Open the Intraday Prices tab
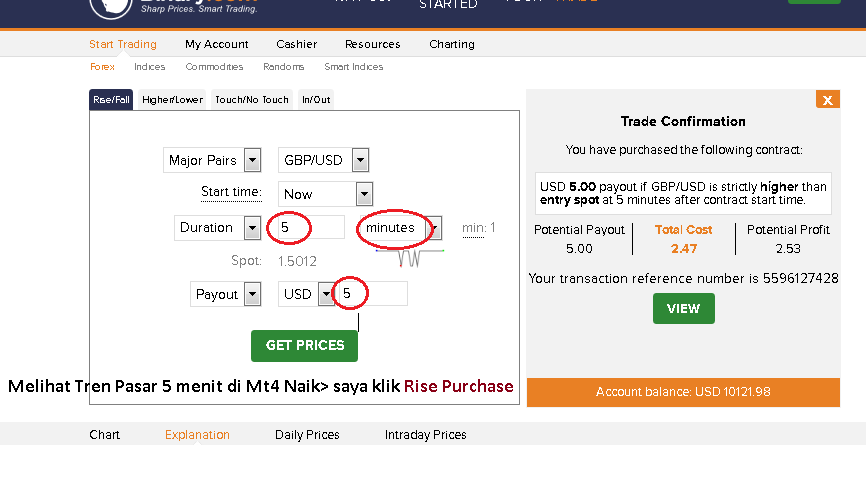 tap(425, 435)
